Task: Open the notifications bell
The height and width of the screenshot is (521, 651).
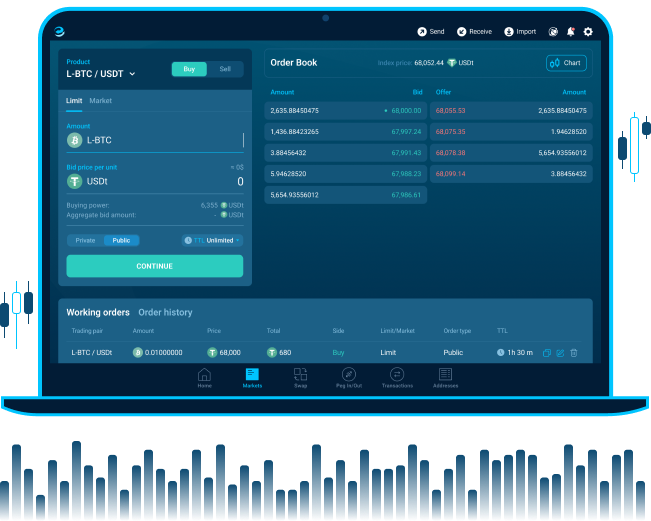Action: [571, 32]
